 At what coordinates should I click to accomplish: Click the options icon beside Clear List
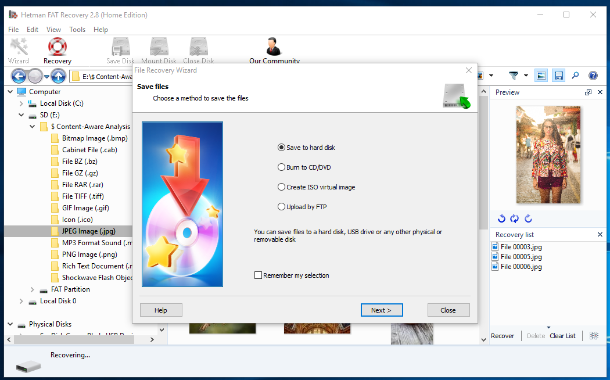594,336
